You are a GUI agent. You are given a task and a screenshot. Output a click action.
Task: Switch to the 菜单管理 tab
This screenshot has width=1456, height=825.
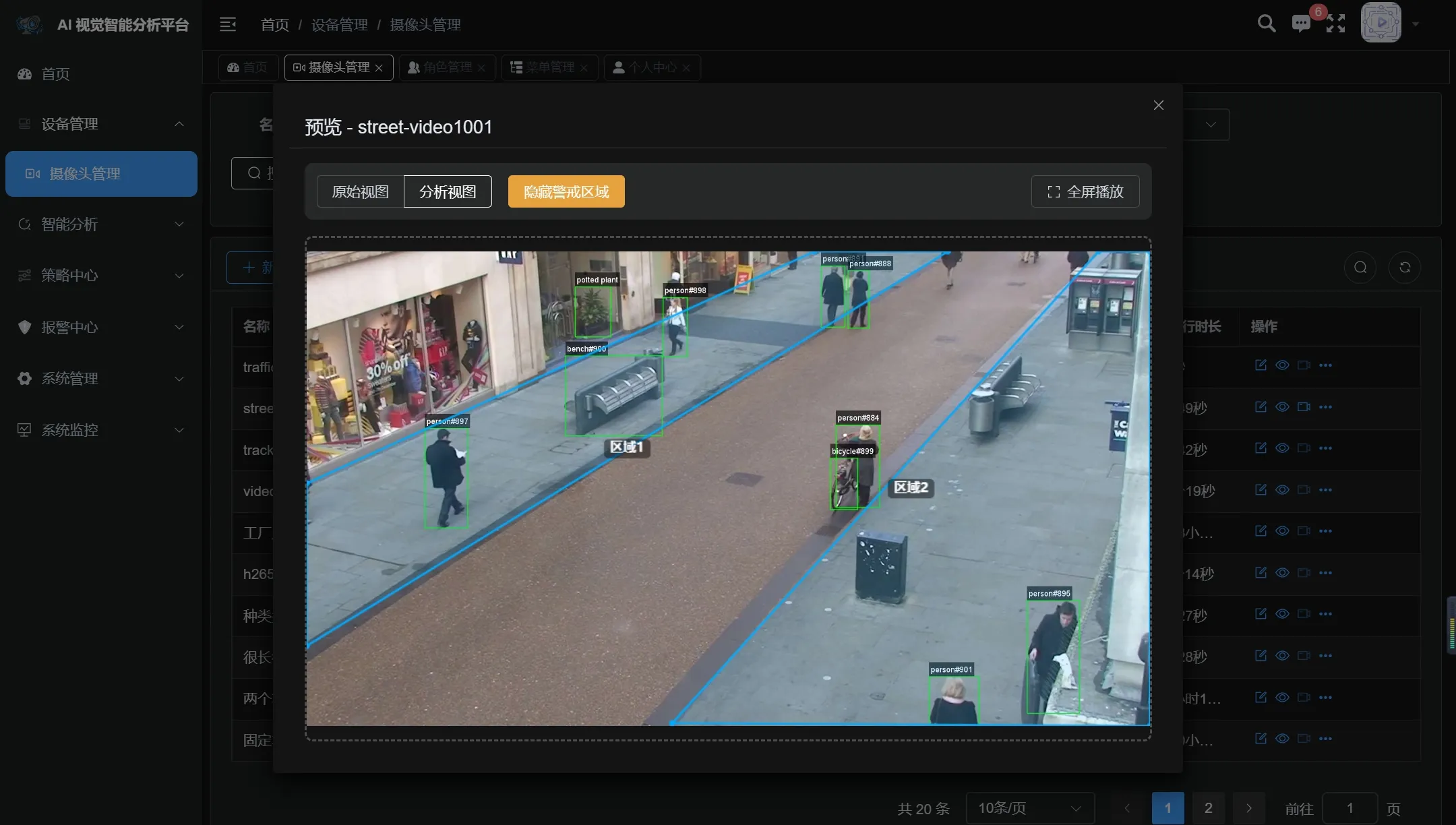[549, 67]
